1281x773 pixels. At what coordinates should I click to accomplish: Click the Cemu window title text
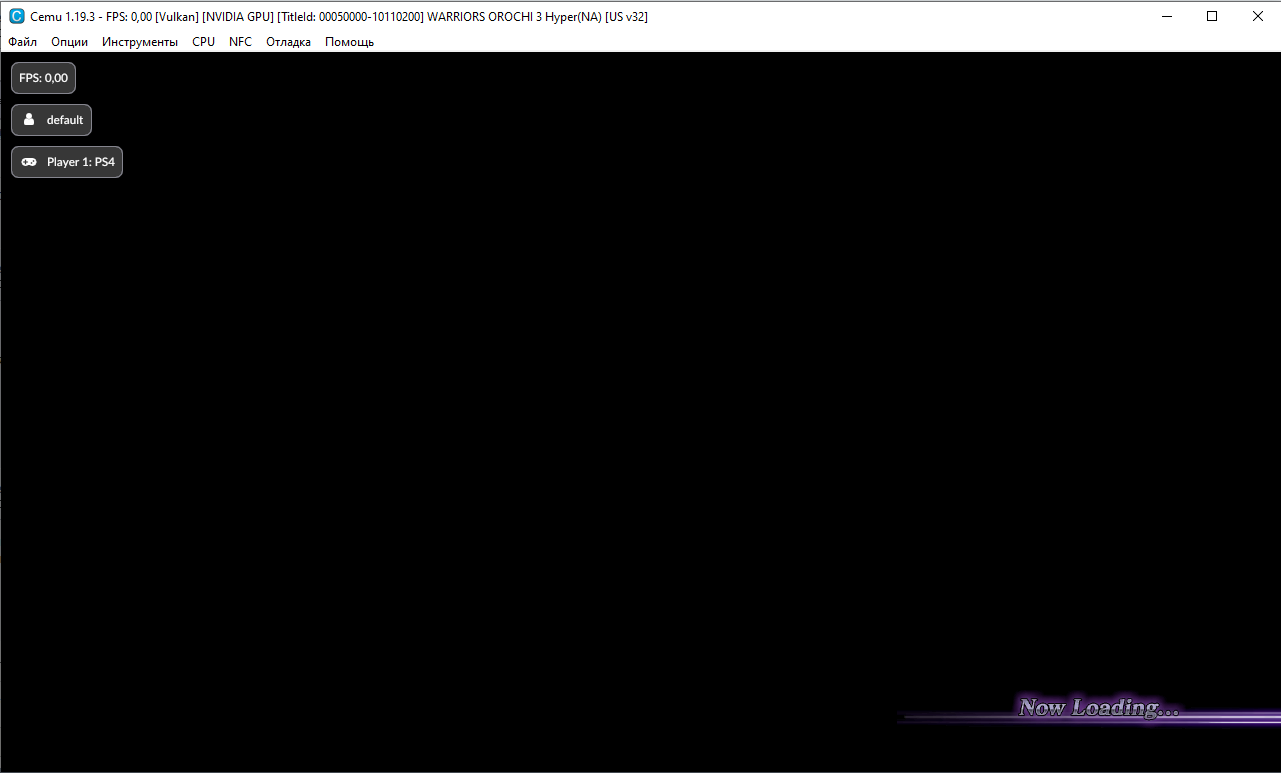[x=339, y=17]
